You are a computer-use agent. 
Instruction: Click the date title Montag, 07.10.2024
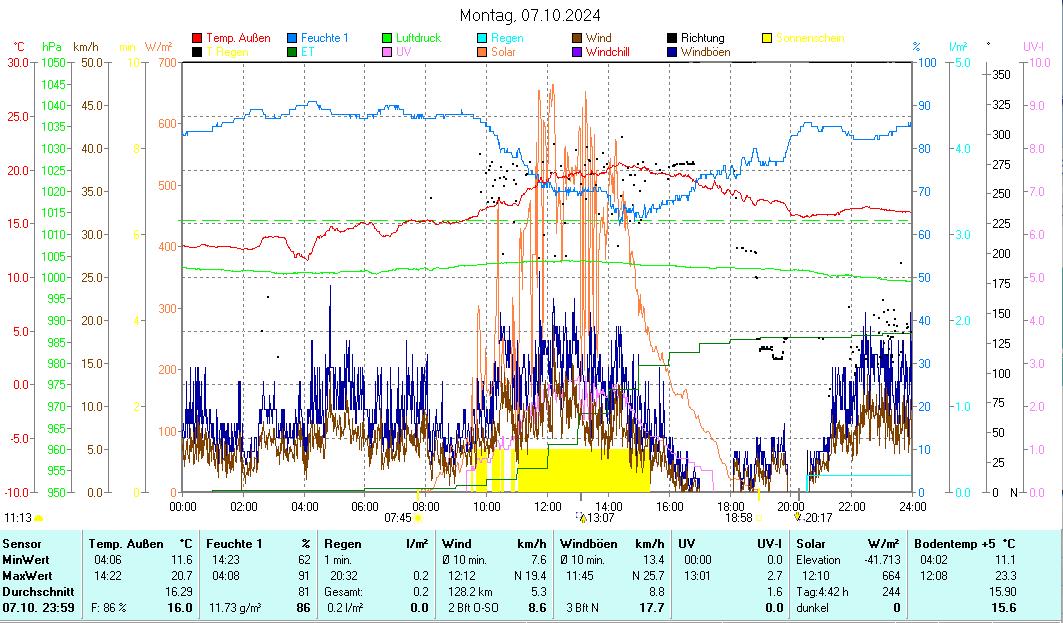click(531, 16)
